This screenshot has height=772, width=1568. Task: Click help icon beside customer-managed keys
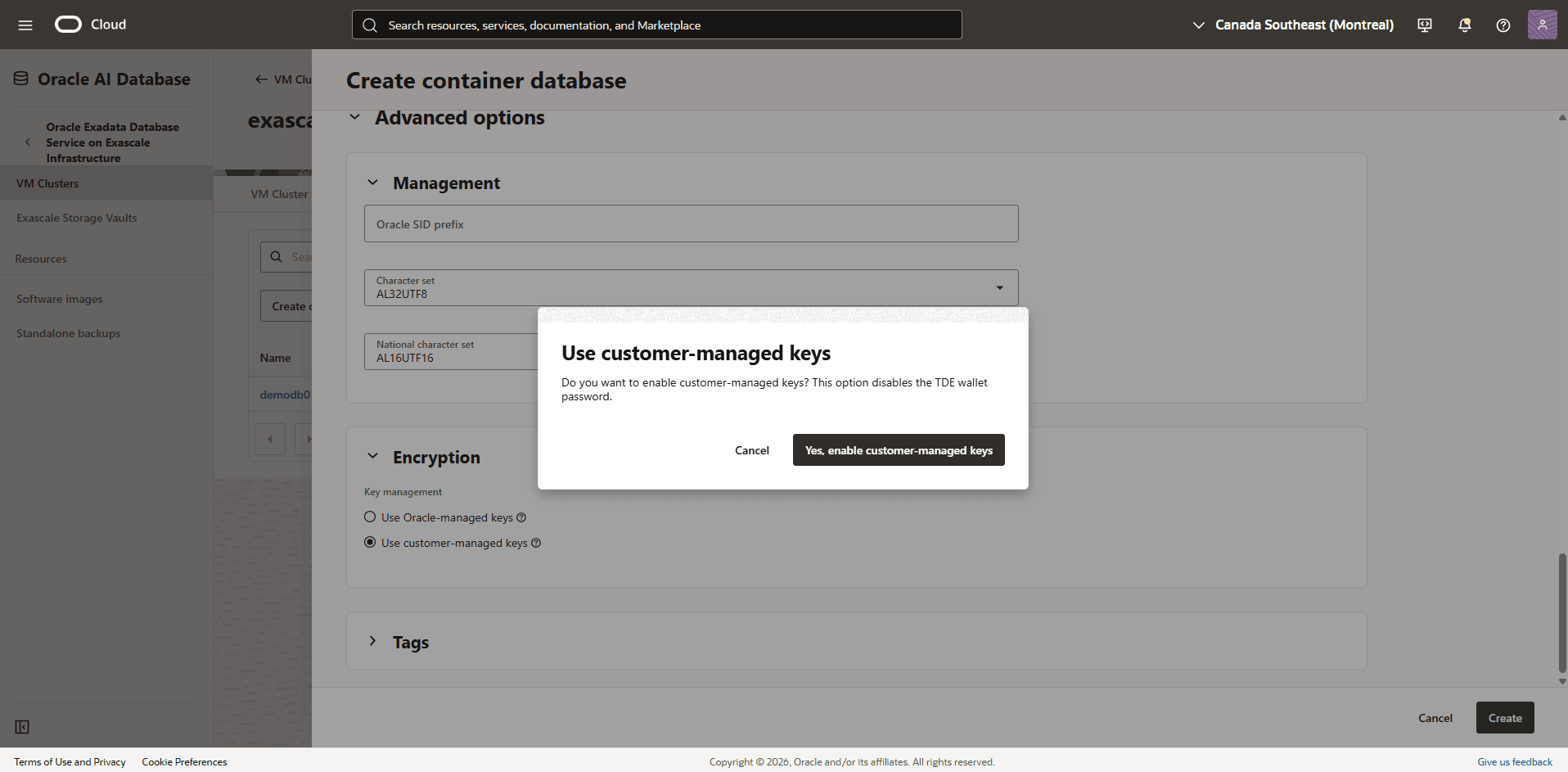pyautogui.click(x=536, y=543)
